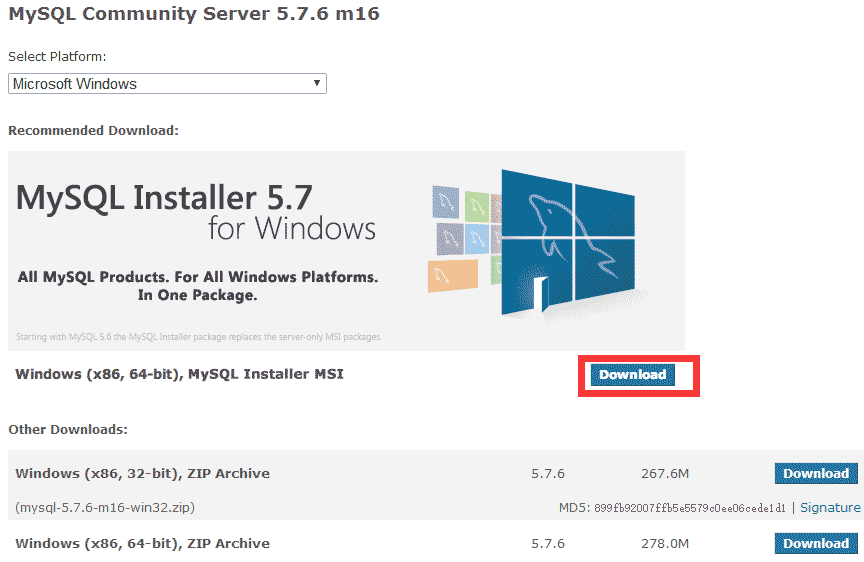Select the mysql-5.7.6-m16-win32.zip filename text
The height and width of the screenshot is (562, 864).
105,508
